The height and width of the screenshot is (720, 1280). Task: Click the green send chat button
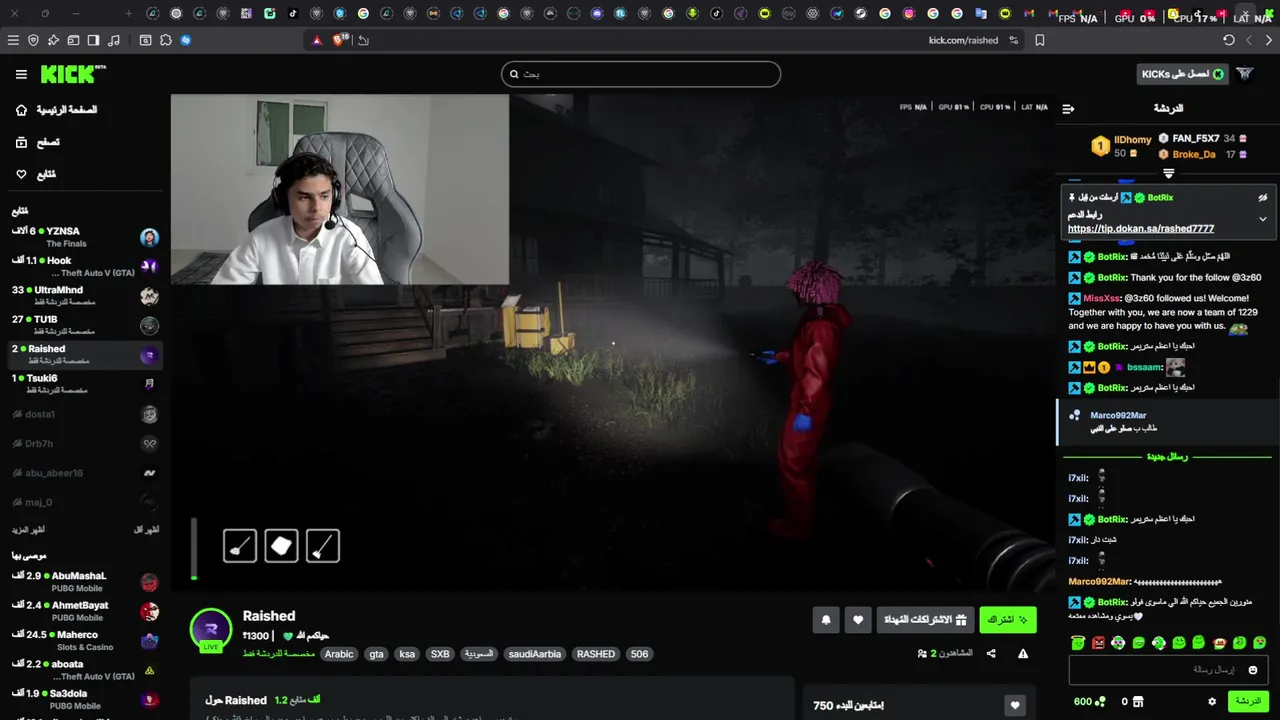(1248, 702)
